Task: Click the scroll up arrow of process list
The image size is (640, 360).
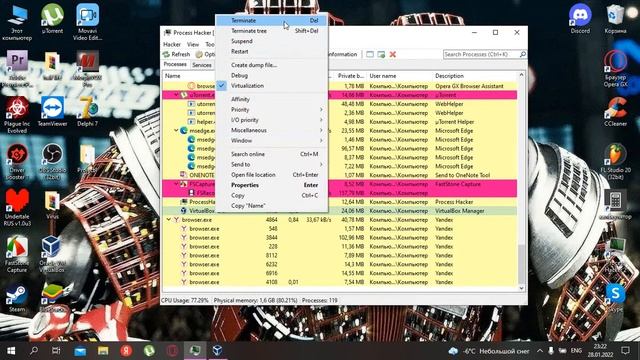Action: click(x=521, y=76)
